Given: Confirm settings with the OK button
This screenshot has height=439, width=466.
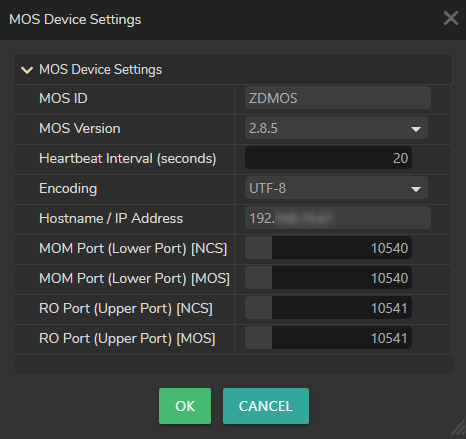Looking at the screenshot, I should coord(185,406).
